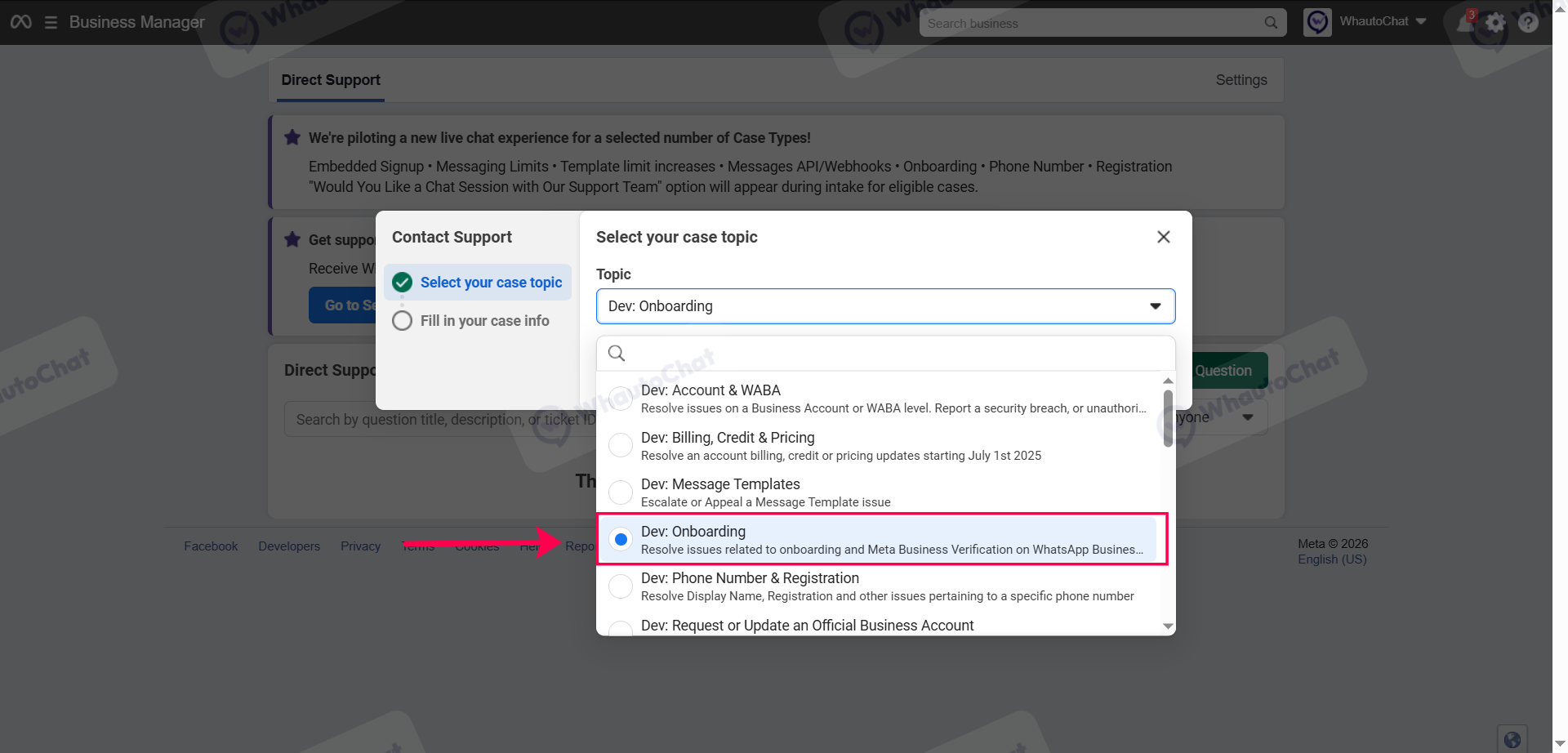1568x753 pixels.
Task: Open the Topic dropdown showing Dev: Onboarding
Action: pyautogui.click(x=885, y=306)
